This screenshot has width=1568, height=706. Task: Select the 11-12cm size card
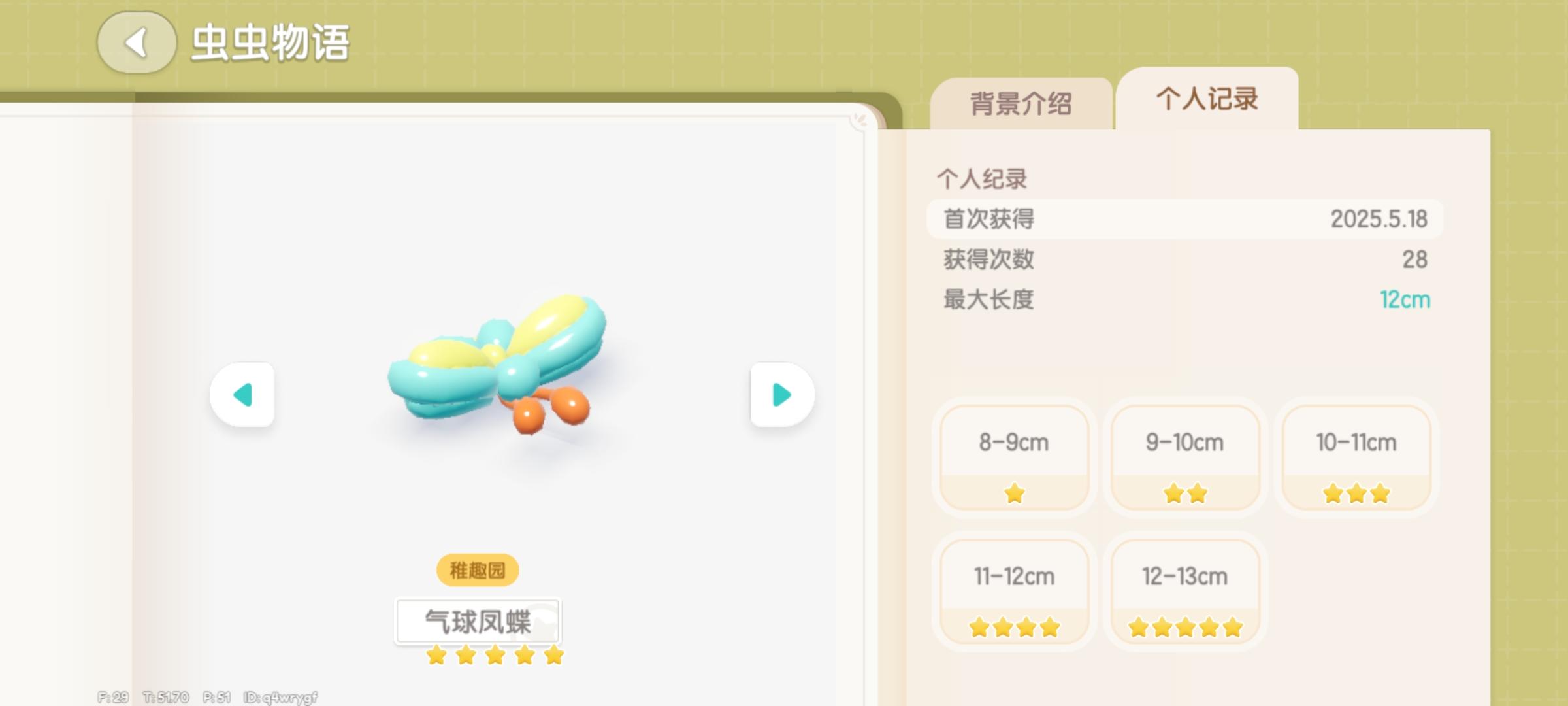point(1014,592)
